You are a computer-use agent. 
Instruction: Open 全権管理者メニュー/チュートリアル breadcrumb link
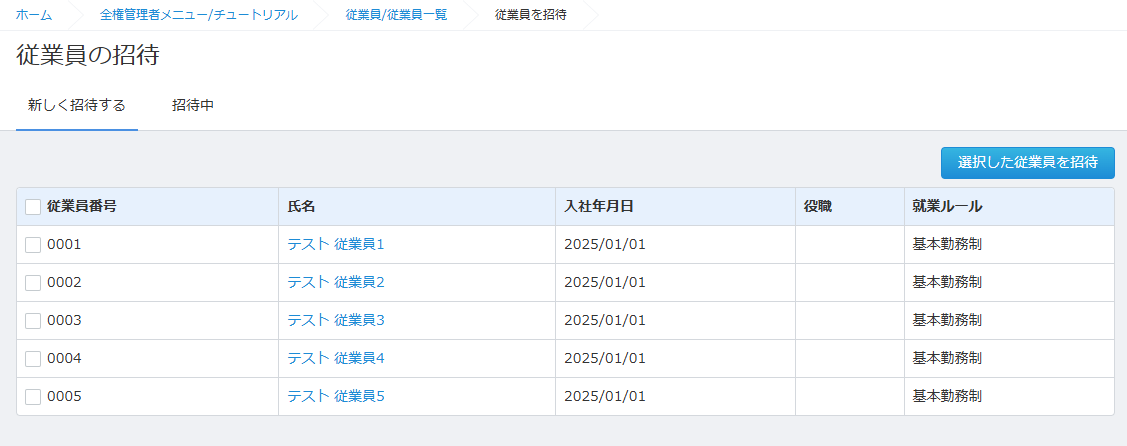tap(198, 15)
